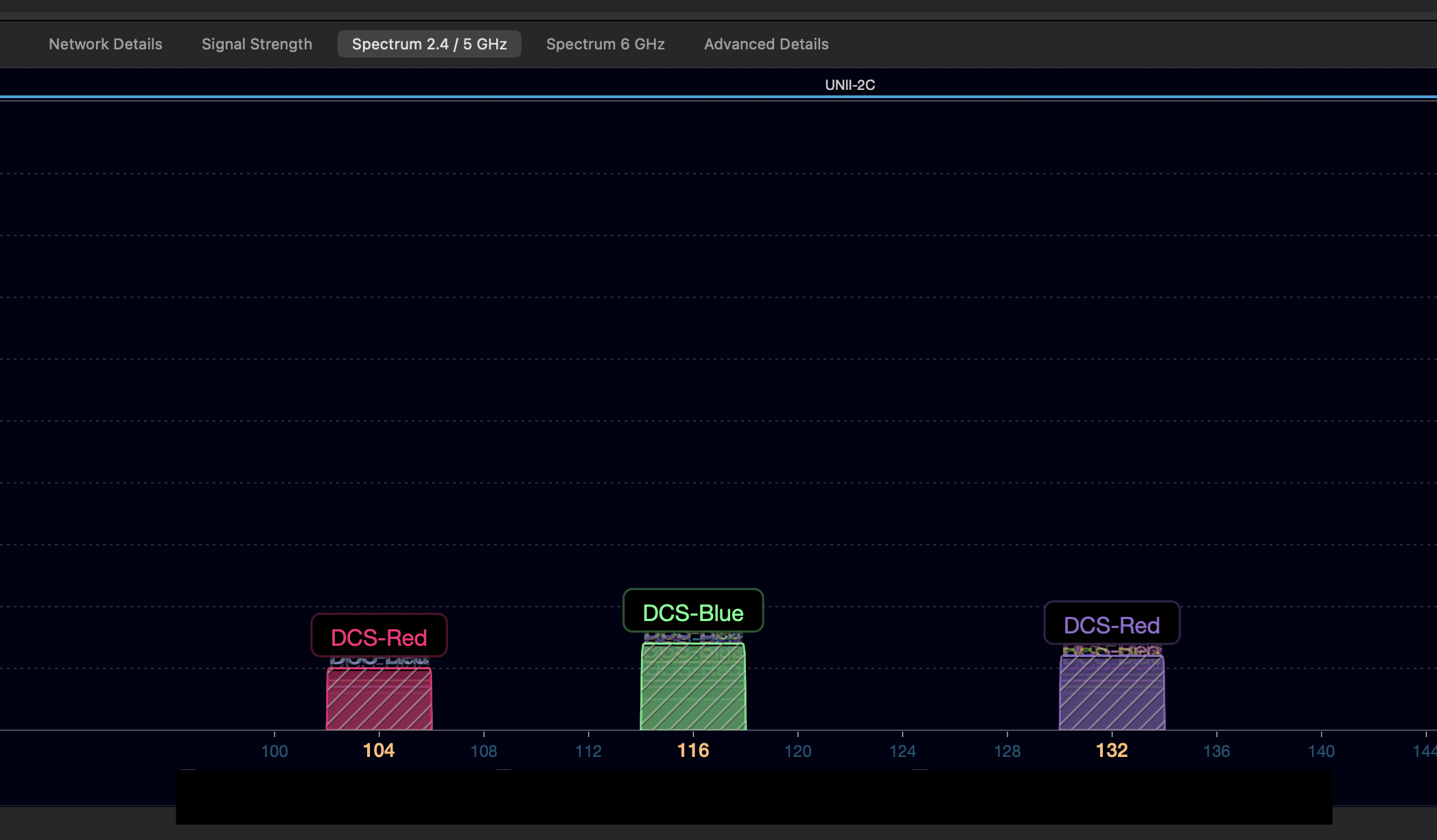The image size is (1437, 840).
Task: Click channel 128 on the axis
Action: pos(1007,751)
